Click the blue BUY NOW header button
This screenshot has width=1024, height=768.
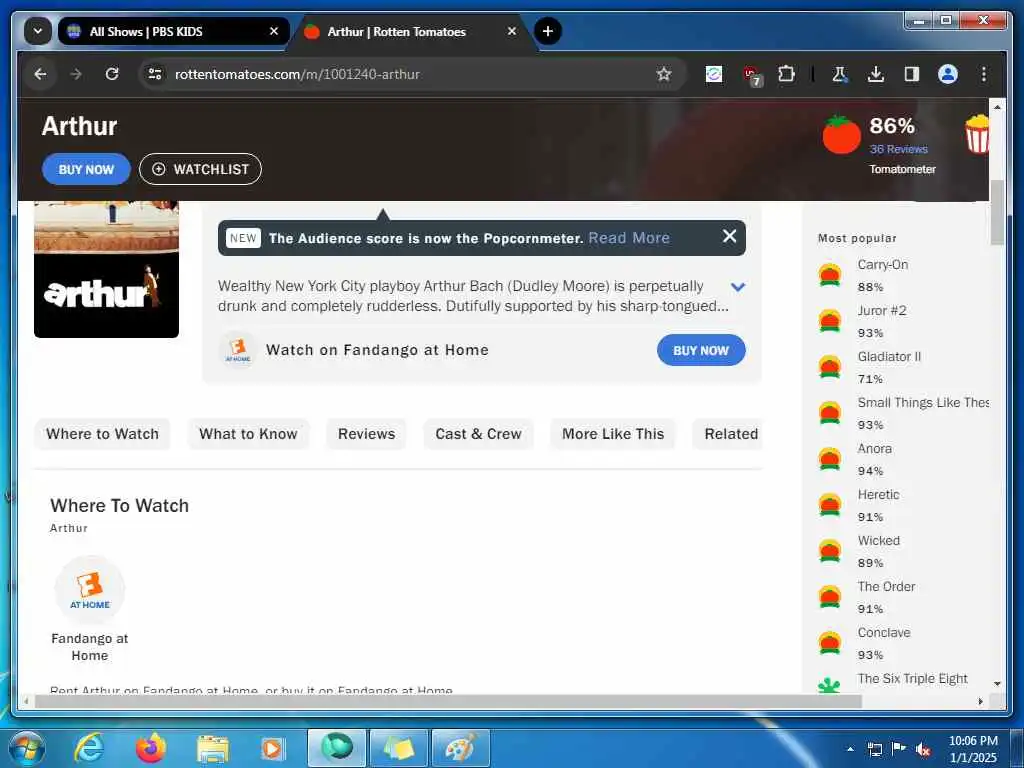click(x=86, y=169)
